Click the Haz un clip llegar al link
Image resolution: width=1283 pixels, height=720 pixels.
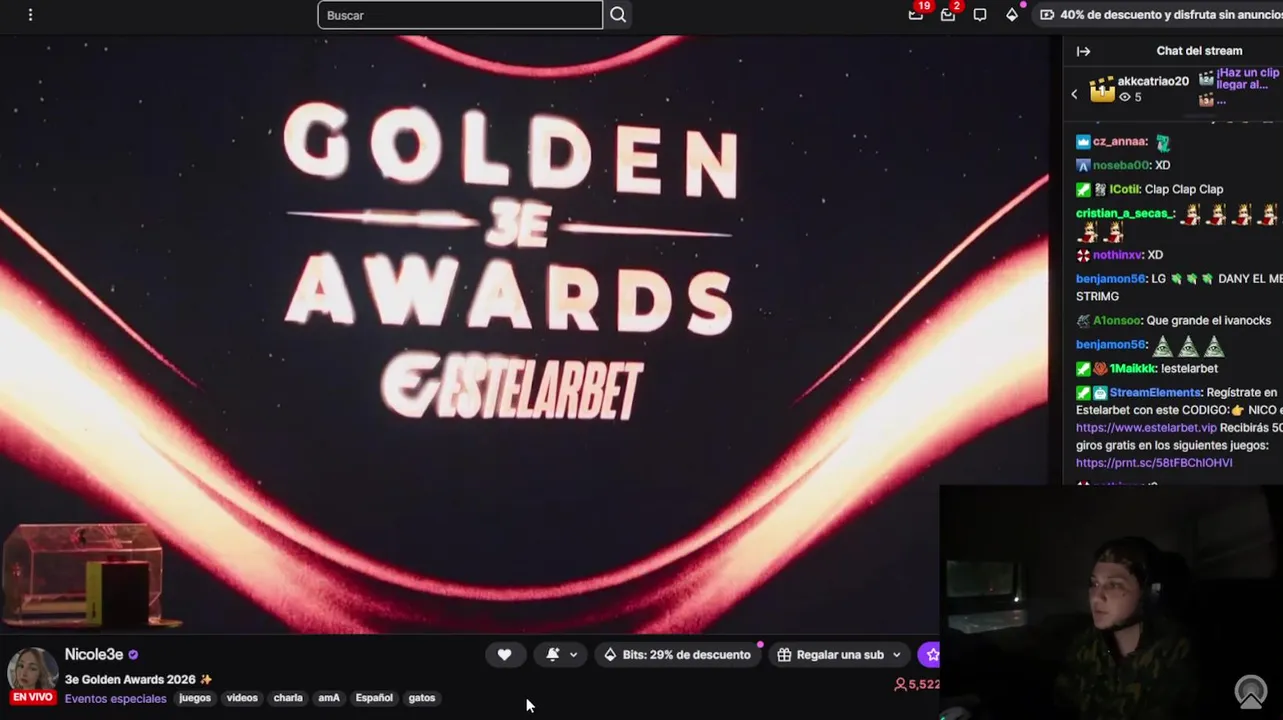click(x=1247, y=79)
